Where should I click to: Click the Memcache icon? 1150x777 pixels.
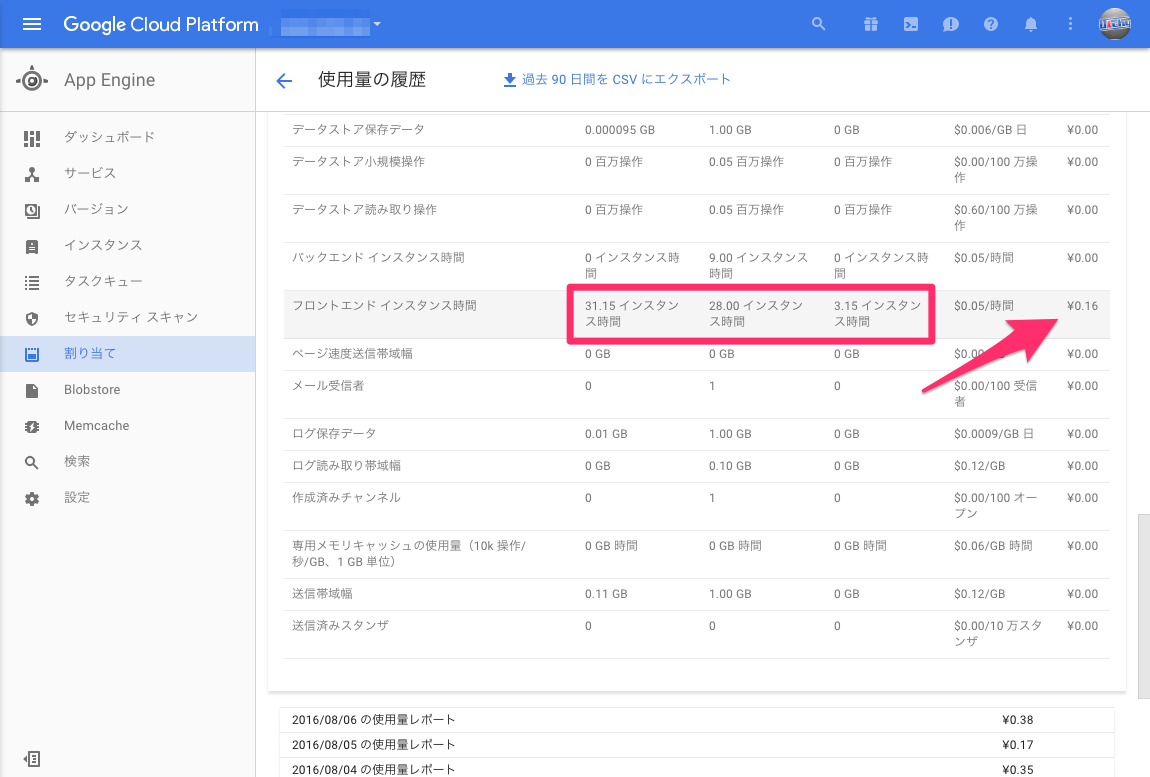[32, 426]
